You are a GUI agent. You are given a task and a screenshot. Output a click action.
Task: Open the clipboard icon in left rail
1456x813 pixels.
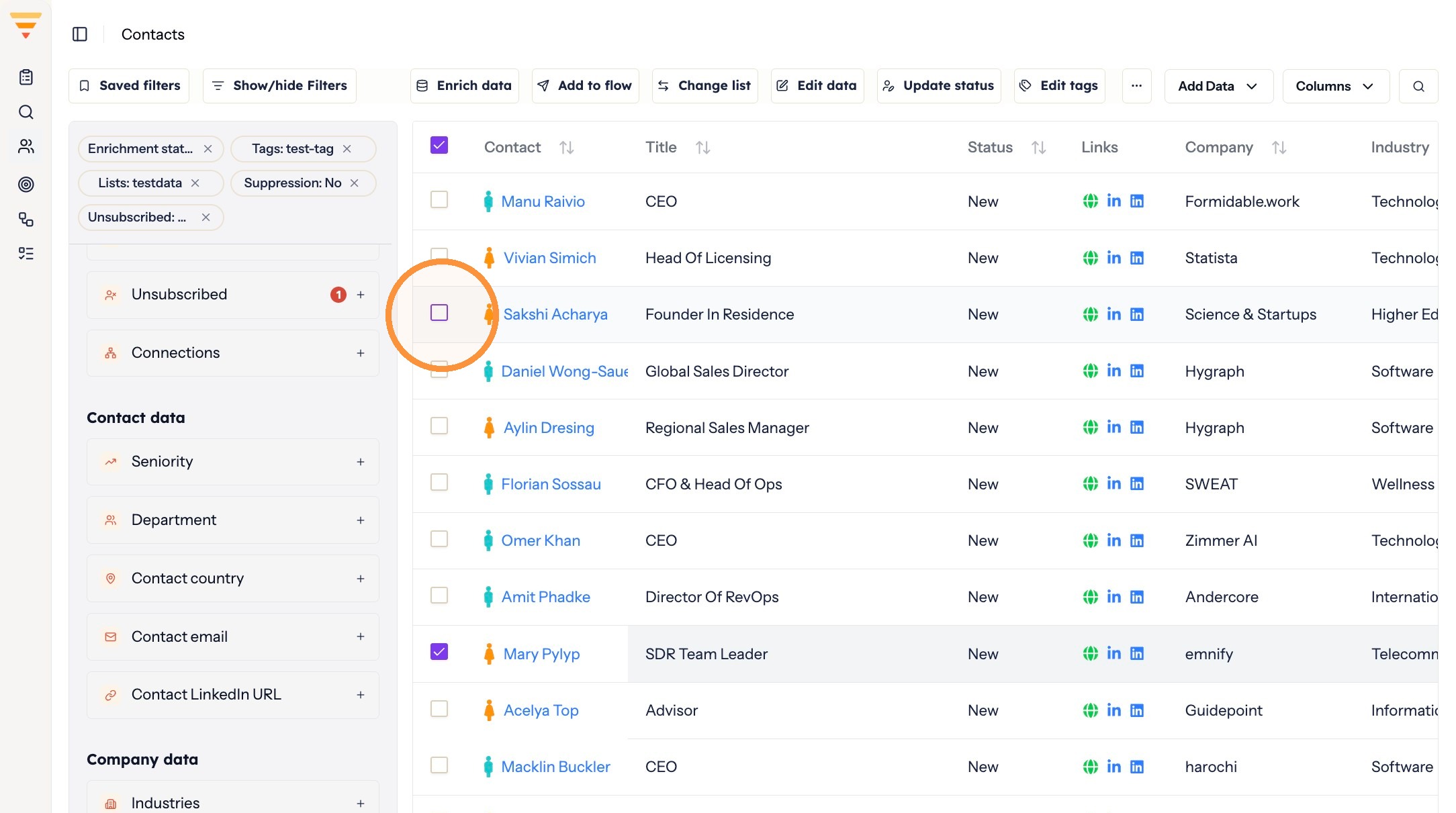pyautogui.click(x=26, y=77)
